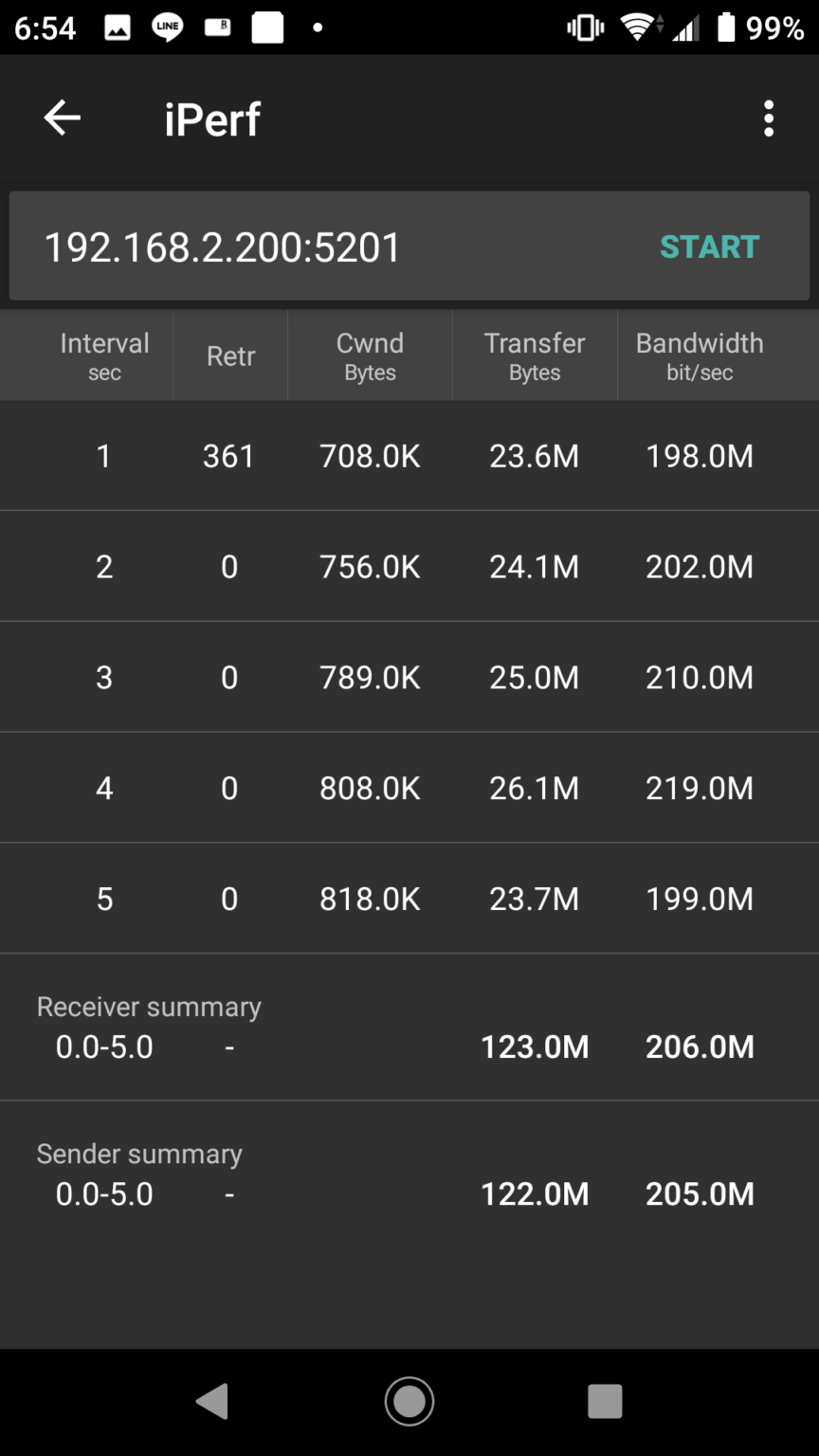
Task: Click the Retr column header
Action: pos(229,355)
